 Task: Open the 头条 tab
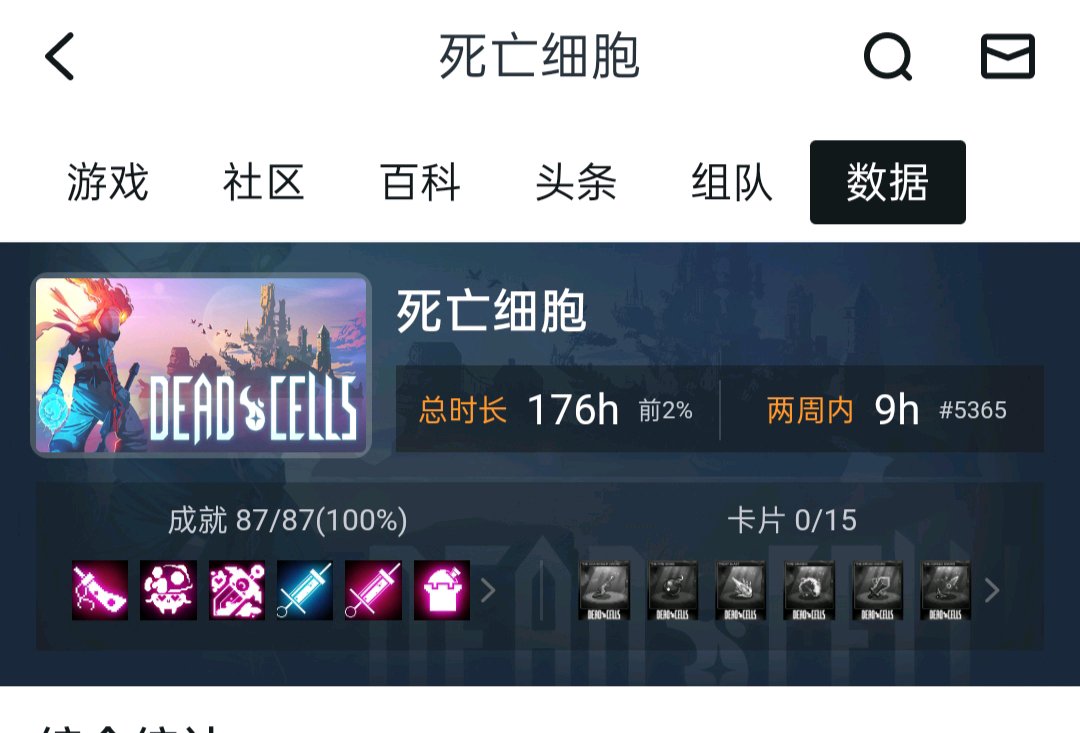click(576, 183)
